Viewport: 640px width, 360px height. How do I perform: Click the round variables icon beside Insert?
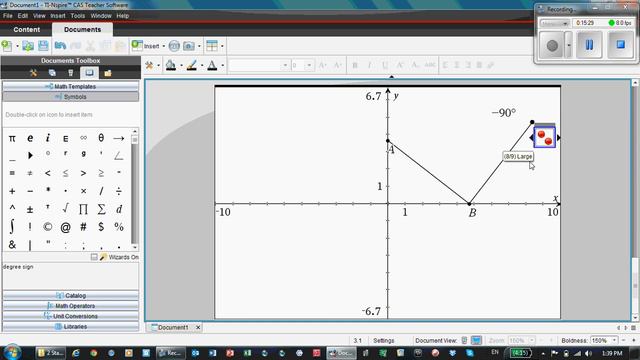tap(174, 46)
